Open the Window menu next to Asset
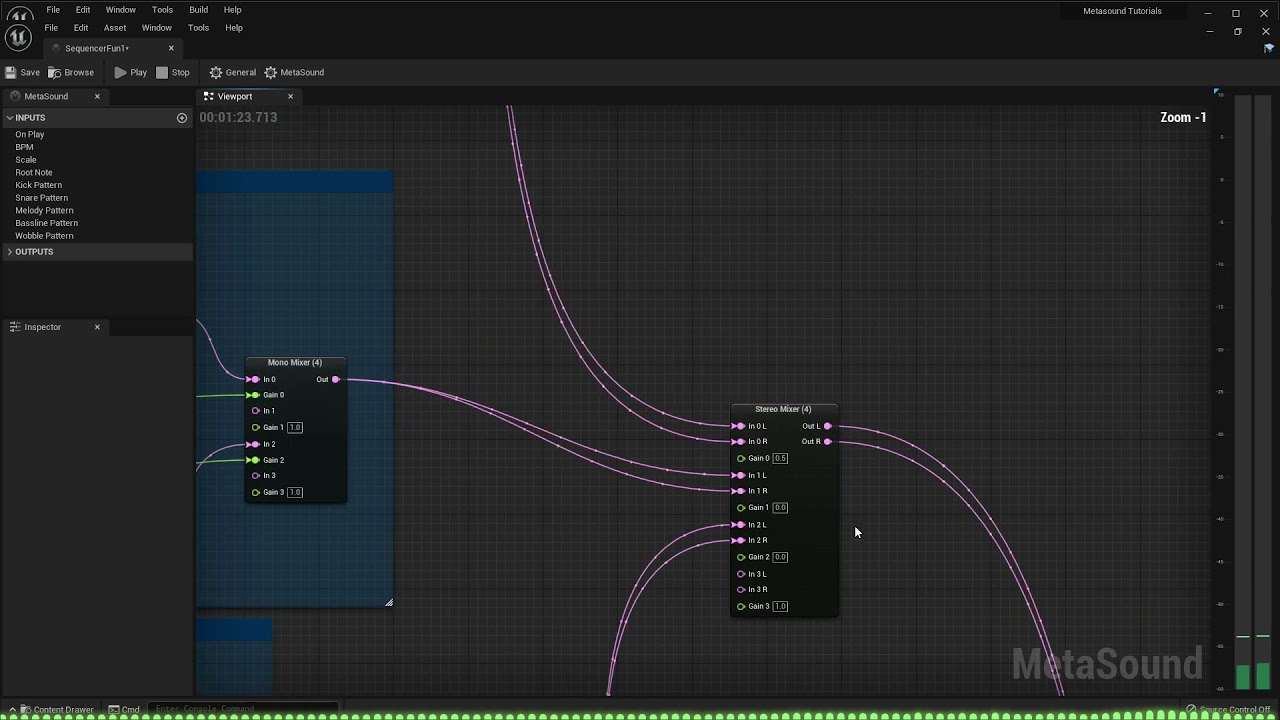This screenshot has height=720, width=1280. click(x=156, y=28)
